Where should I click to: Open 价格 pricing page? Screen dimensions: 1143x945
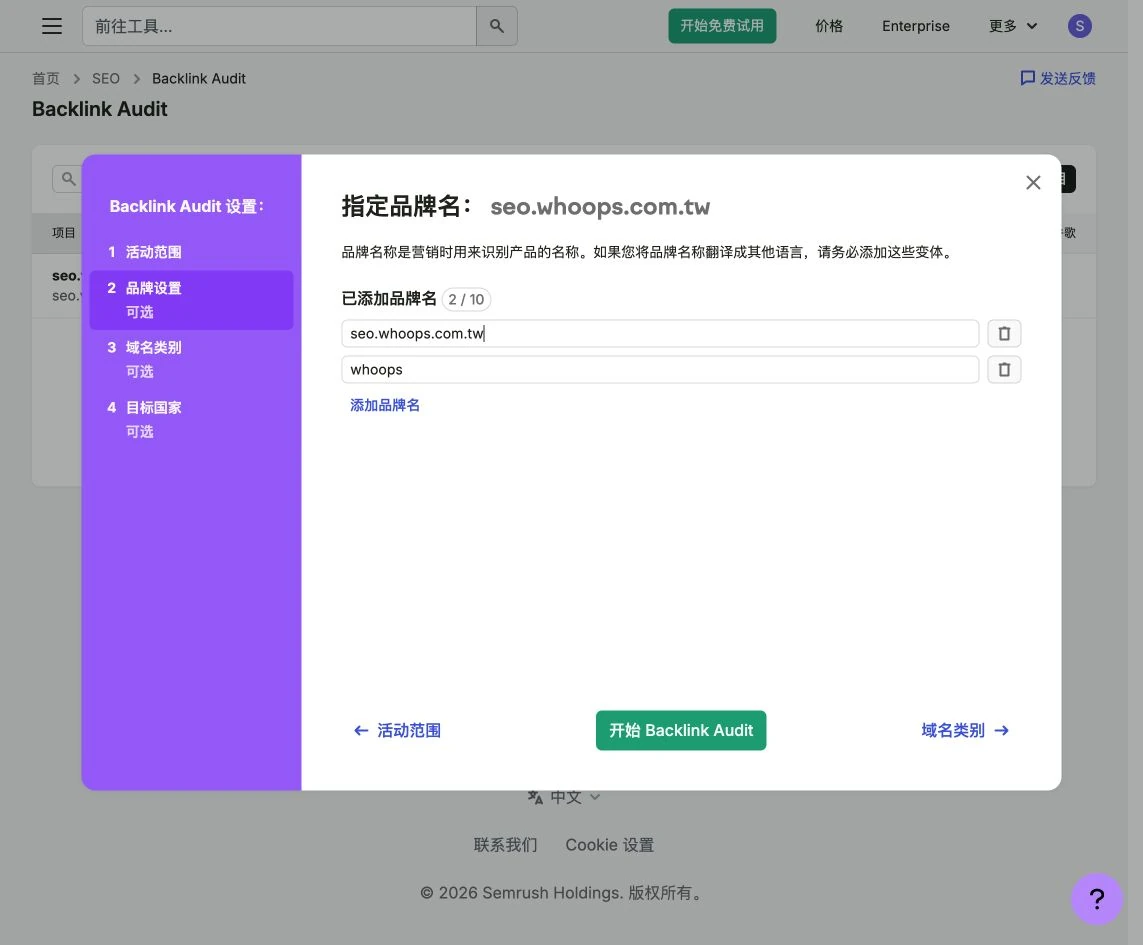coord(829,26)
